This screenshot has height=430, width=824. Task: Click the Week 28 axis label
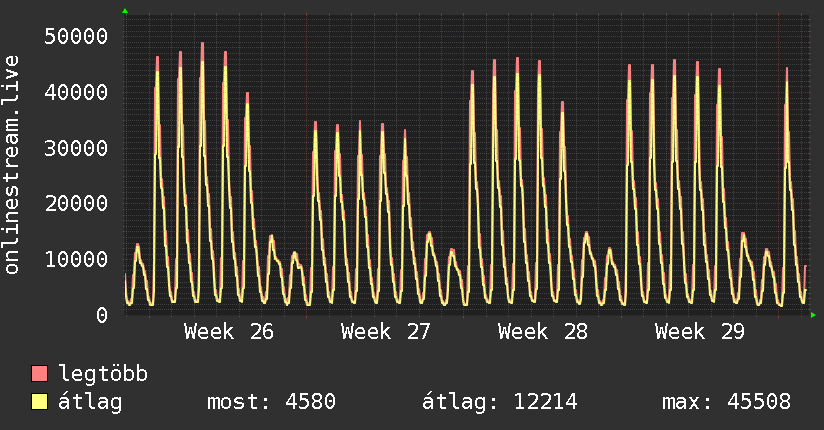coord(543,332)
